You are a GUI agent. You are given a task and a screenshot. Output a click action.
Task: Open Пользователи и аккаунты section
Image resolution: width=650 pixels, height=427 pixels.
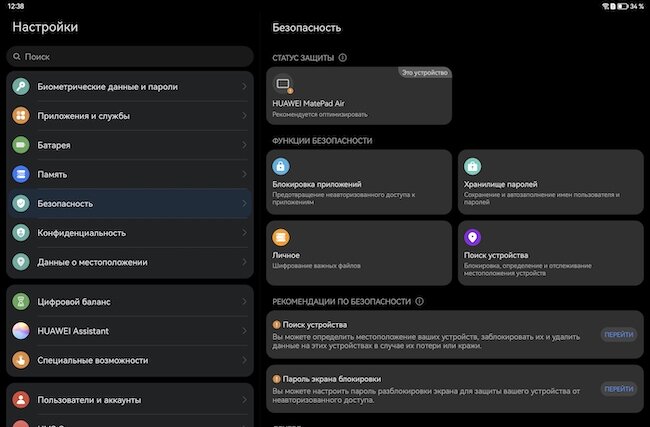(x=130, y=400)
